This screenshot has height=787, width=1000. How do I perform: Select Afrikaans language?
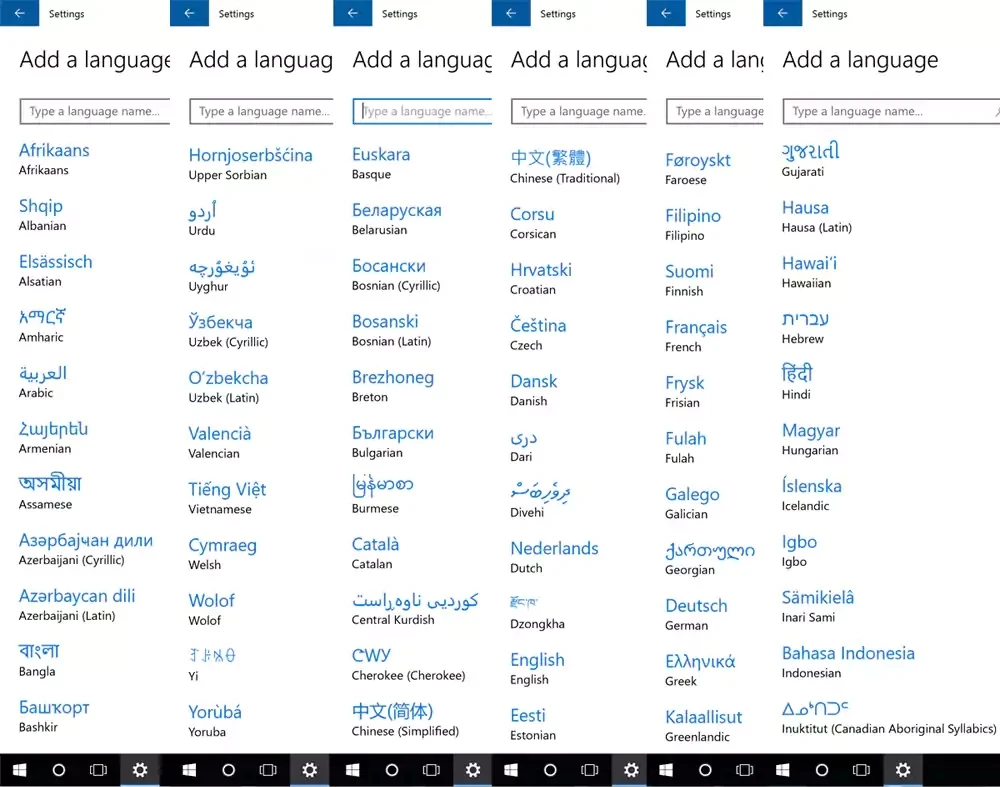coord(54,159)
